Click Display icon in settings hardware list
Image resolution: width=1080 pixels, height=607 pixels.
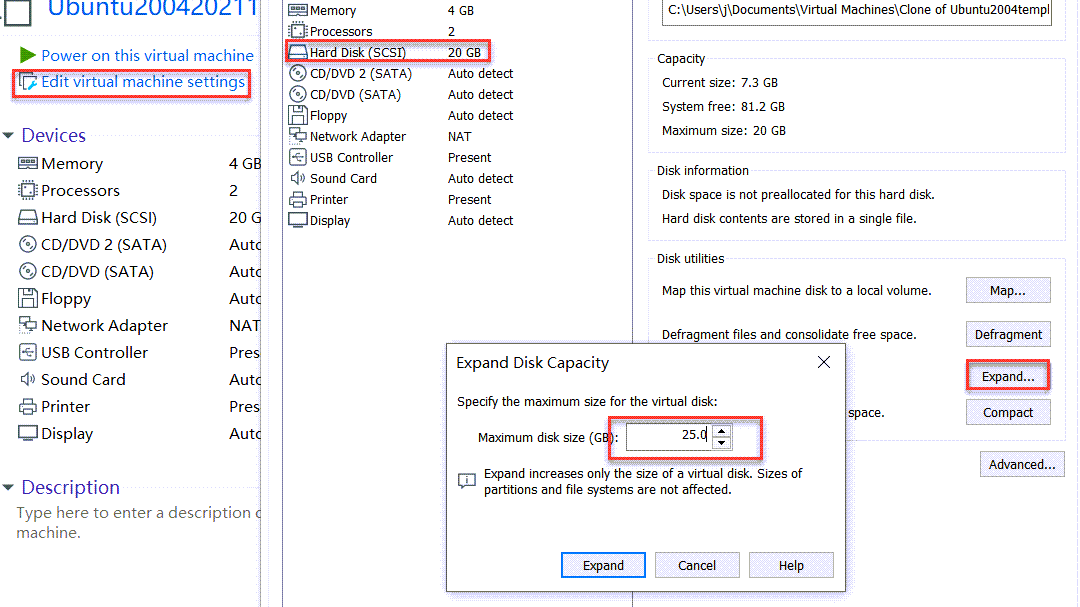[x=298, y=220]
